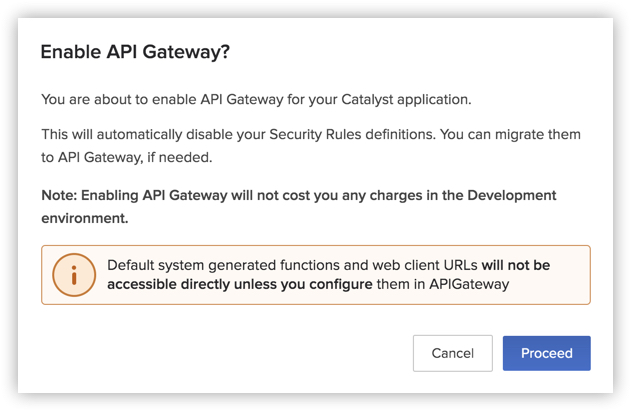The height and width of the screenshot is (411, 631).
Task: Click the "Enable API Gateway?" dialog title
Action: click(135, 52)
